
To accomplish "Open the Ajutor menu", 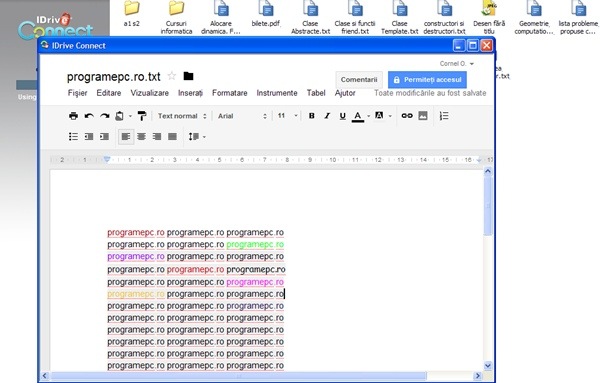I will pos(345,93).
